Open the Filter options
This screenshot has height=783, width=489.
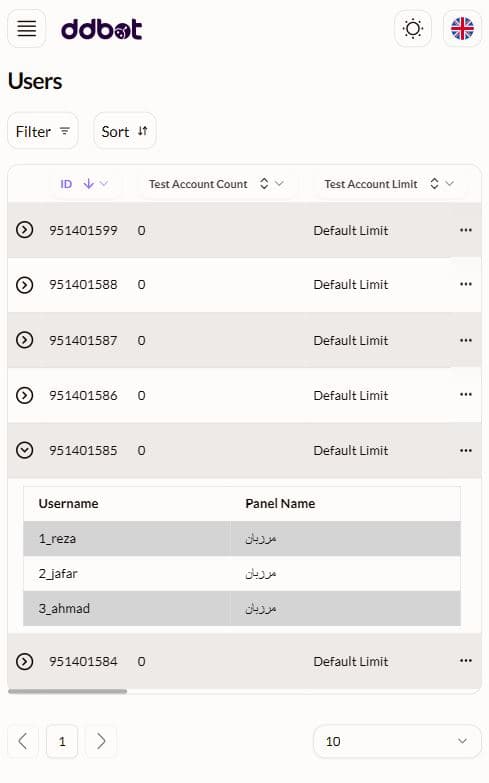click(43, 131)
